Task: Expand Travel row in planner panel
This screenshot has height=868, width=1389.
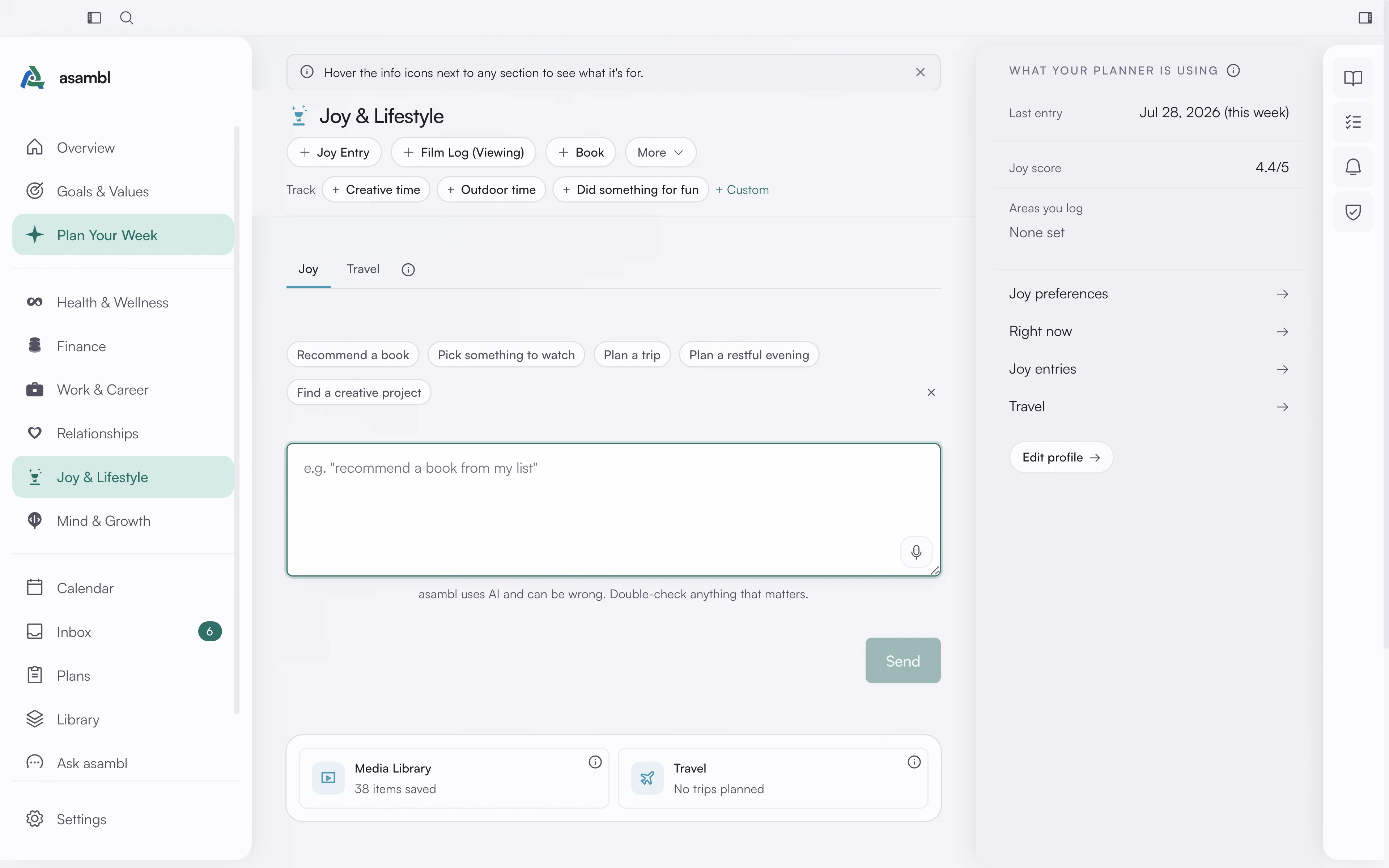Action: (x=1149, y=407)
